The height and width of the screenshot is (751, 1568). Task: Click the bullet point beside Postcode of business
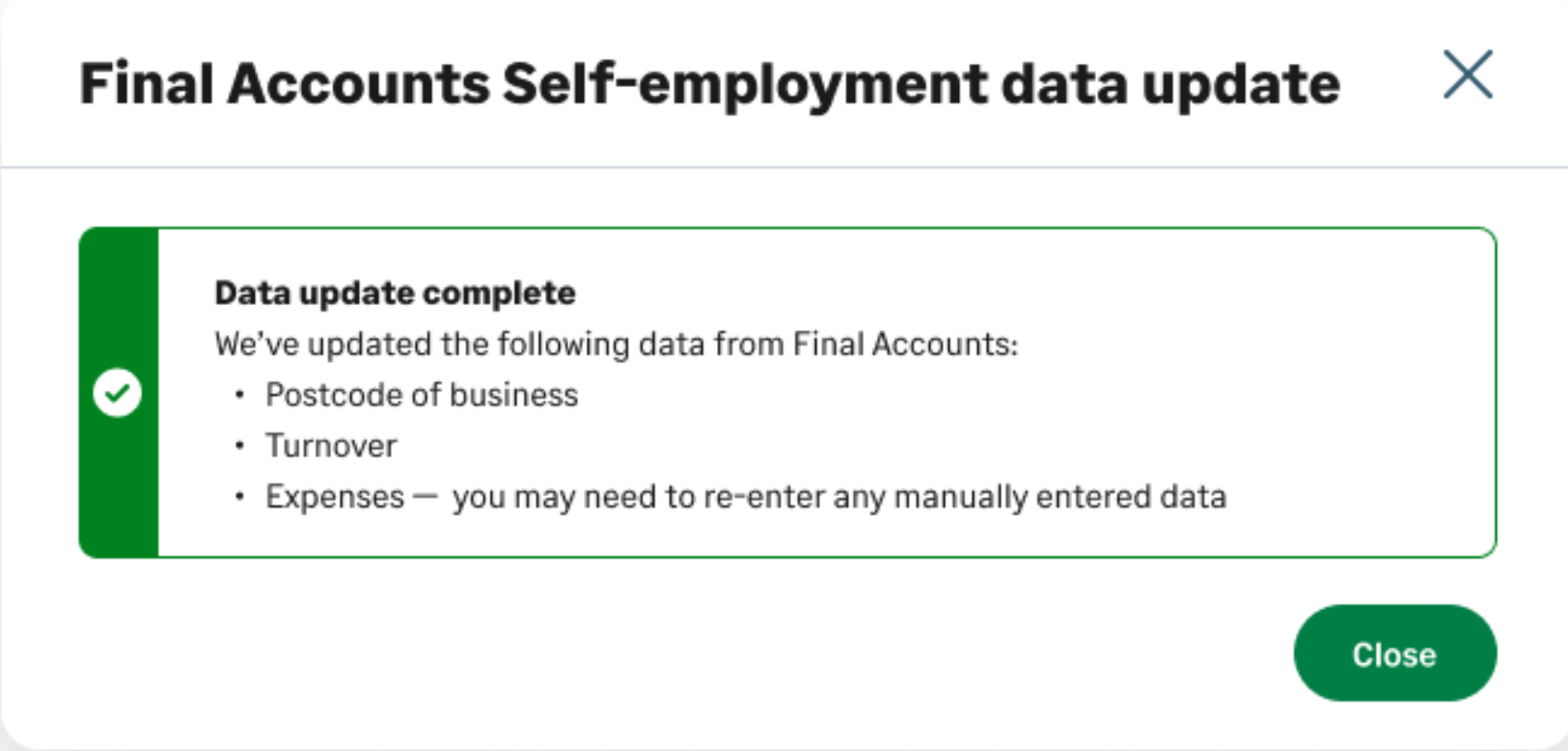point(240,394)
